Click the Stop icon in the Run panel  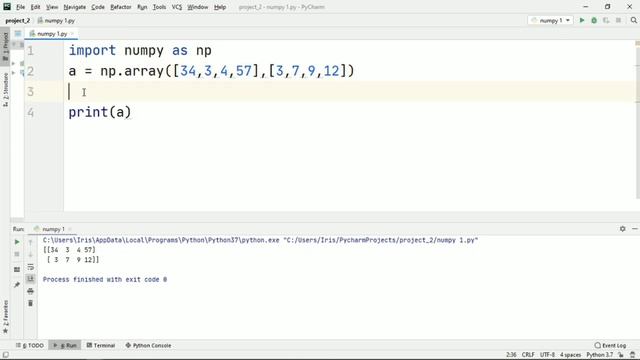(x=17, y=254)
